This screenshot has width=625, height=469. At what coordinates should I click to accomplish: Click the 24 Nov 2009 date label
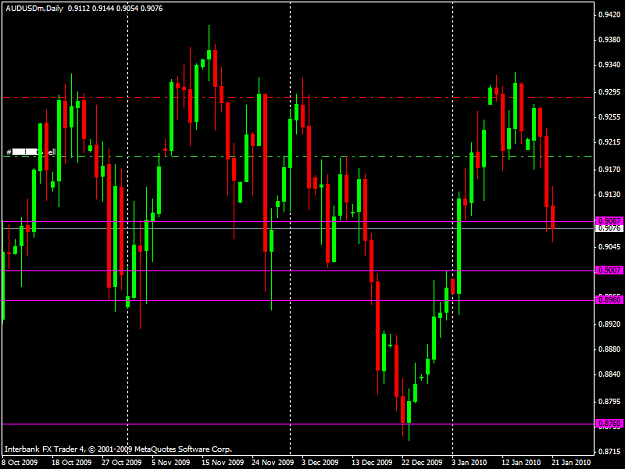(273, 462)
